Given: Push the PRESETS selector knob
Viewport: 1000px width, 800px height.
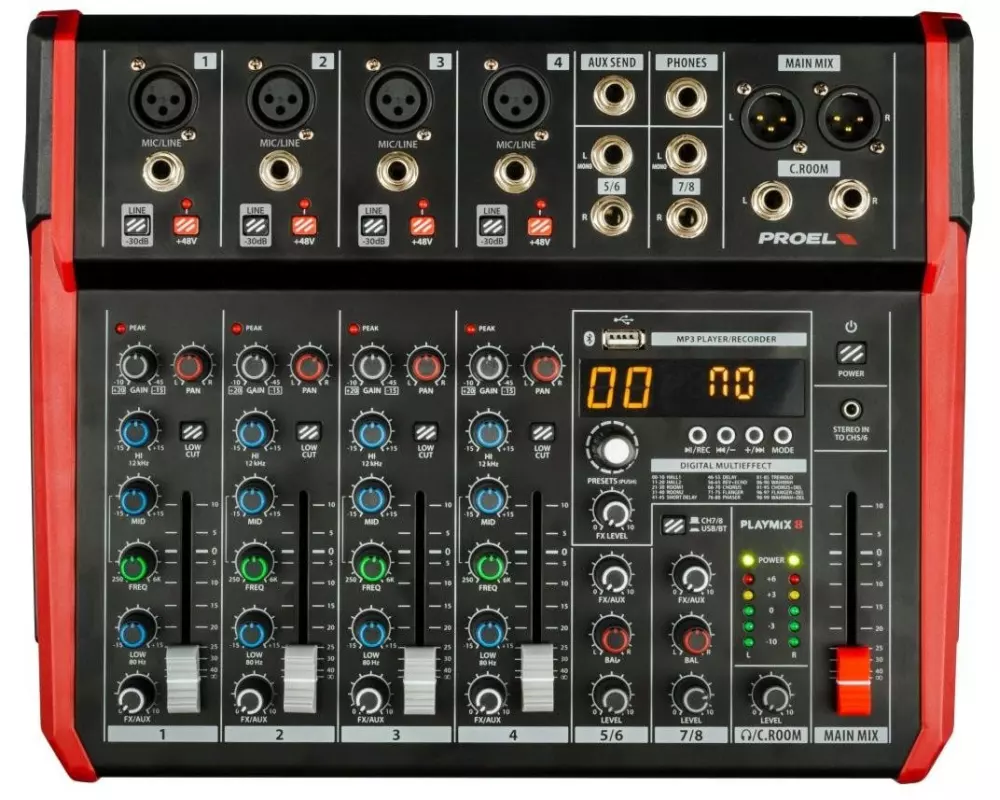Looking at the screenshot, I should (x=613, y=448).
